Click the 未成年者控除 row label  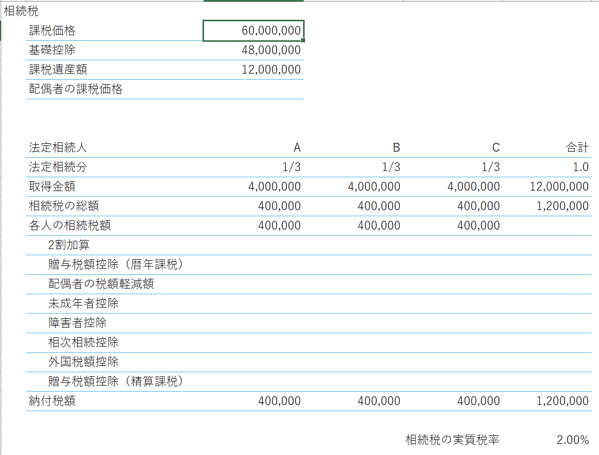pos(83,303)
